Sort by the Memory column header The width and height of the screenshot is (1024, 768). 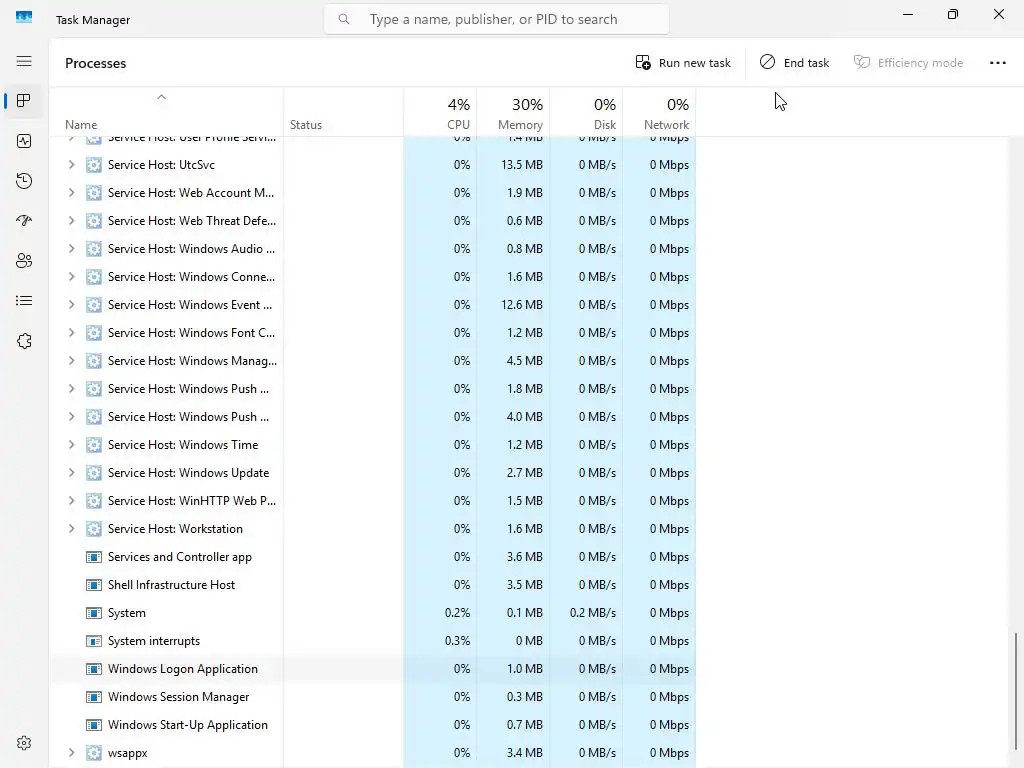pyautogui.click(x=513, y=112)
